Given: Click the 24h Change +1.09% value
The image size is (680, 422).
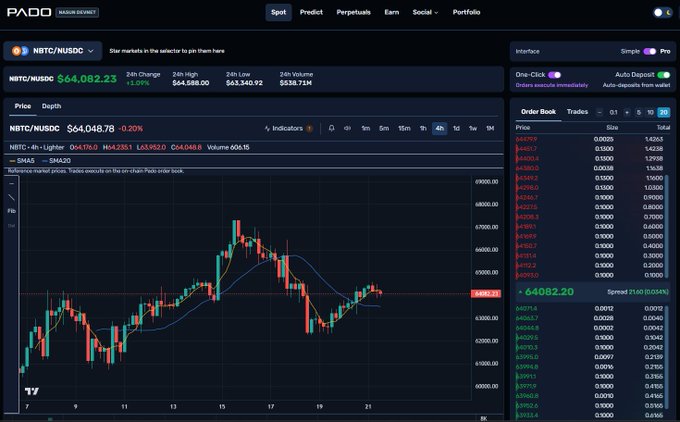Looking at the screenshot, I should [138, 83].
